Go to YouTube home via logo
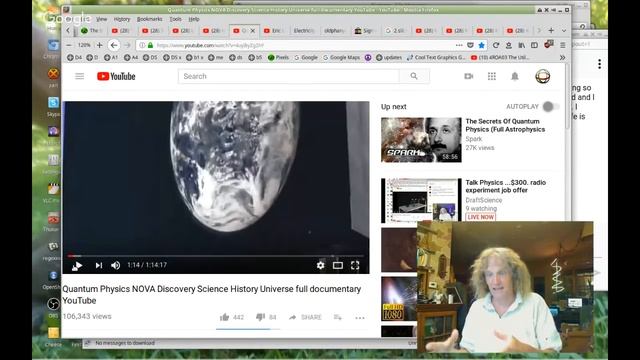 pos(116,76)
